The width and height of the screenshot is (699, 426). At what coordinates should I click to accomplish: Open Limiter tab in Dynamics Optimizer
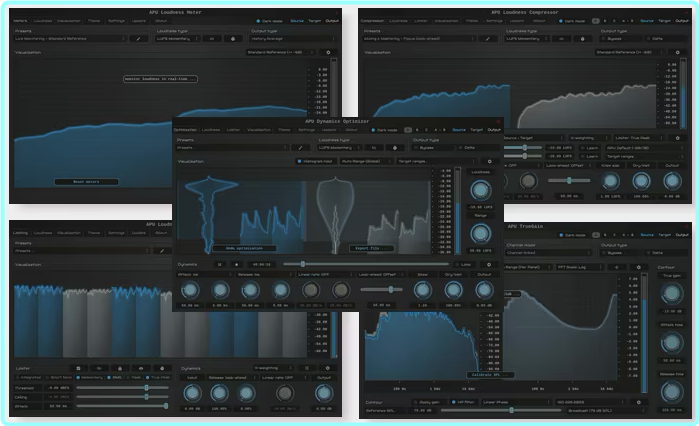click(233, 130)
